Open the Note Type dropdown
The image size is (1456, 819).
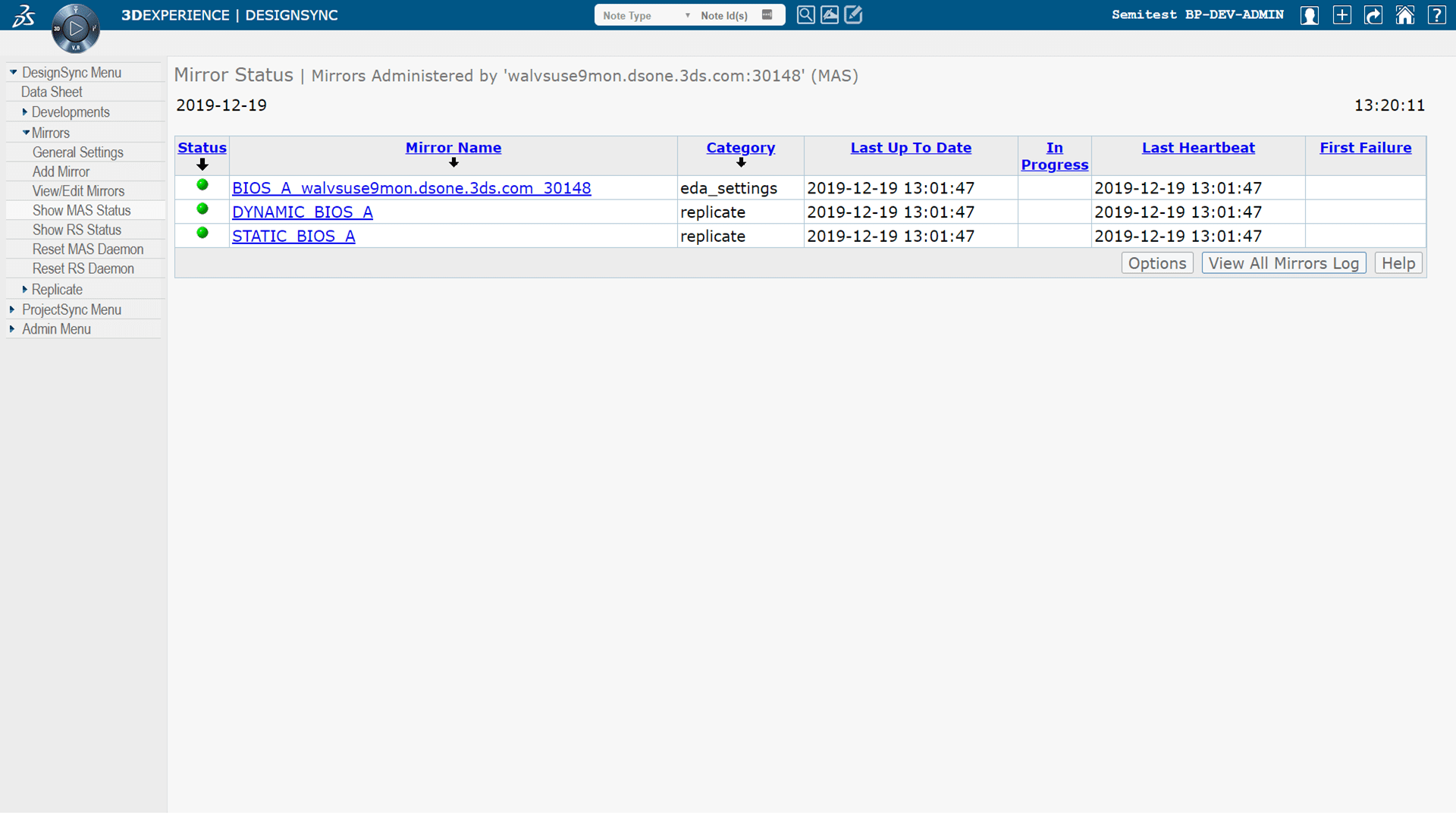pyautogui.click(x=645, y=15)
